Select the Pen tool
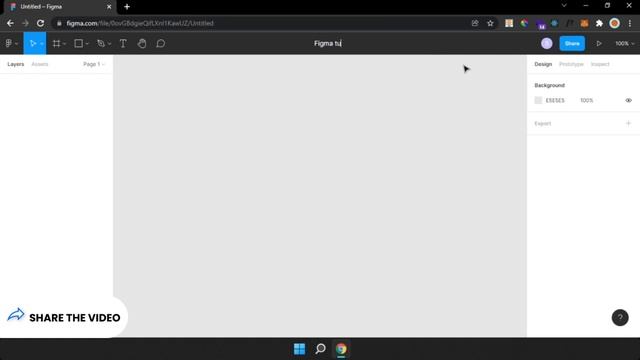 coord(101,43)
